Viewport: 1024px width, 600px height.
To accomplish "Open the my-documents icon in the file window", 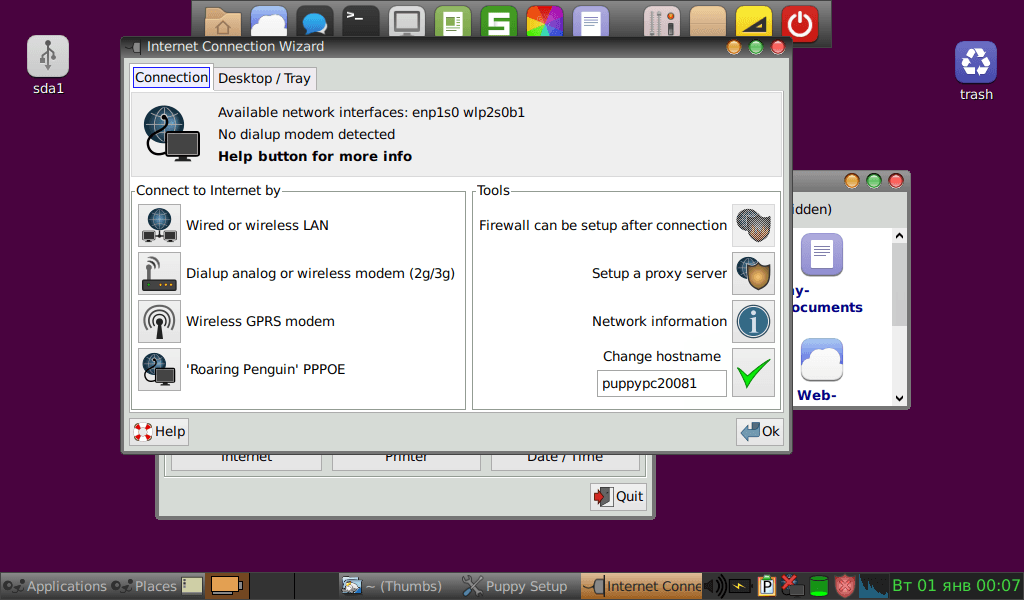I will (822, 255).
